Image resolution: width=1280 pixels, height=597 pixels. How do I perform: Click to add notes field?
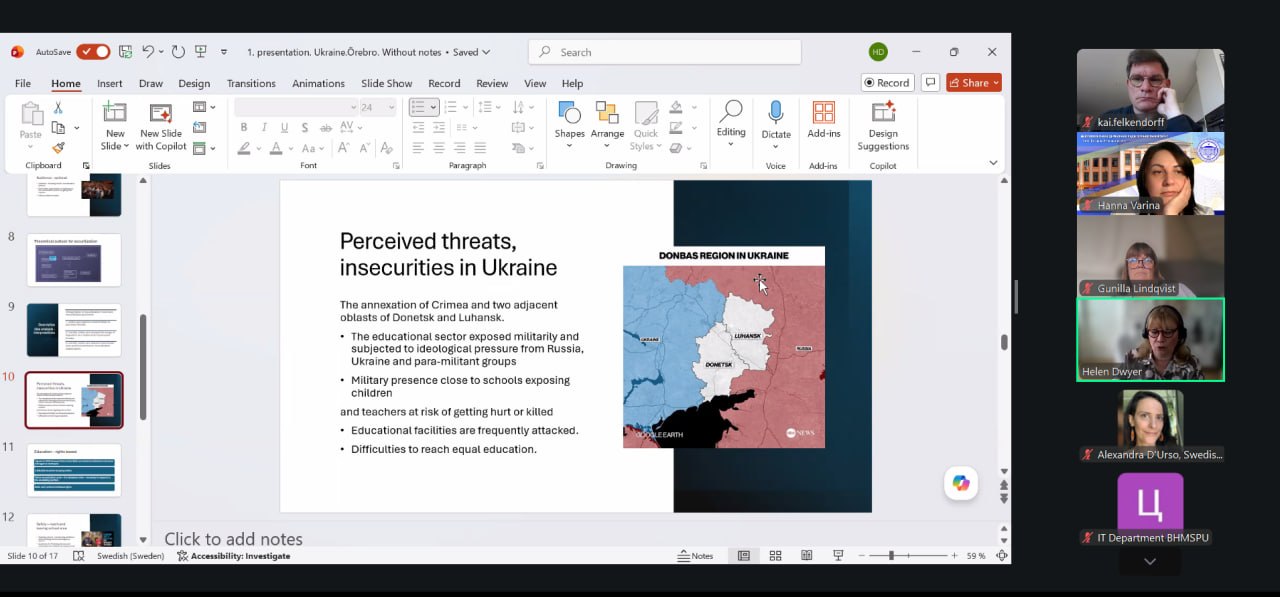tap(234, 539)
